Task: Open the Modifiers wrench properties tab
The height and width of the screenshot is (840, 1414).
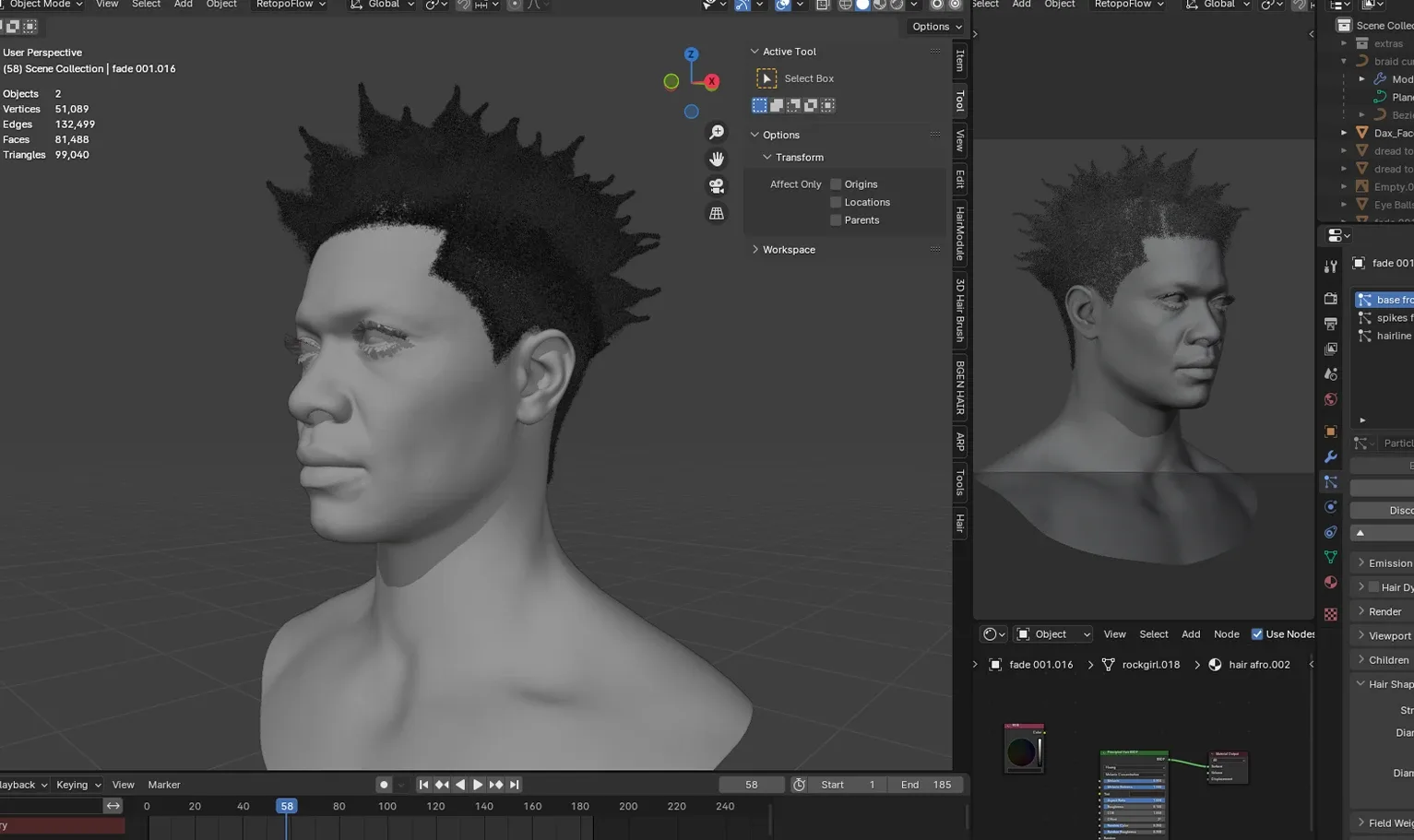Action: tap(1330, 457)
